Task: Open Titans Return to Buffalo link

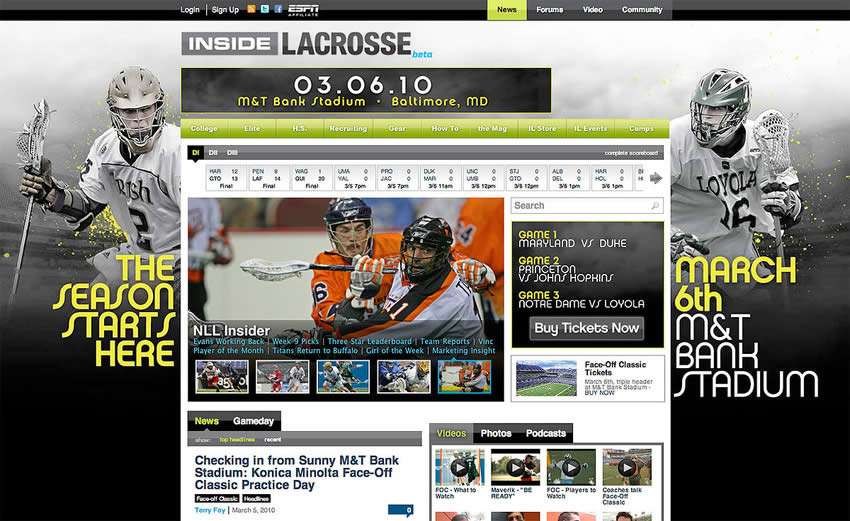Action: [x=315, y=351]
